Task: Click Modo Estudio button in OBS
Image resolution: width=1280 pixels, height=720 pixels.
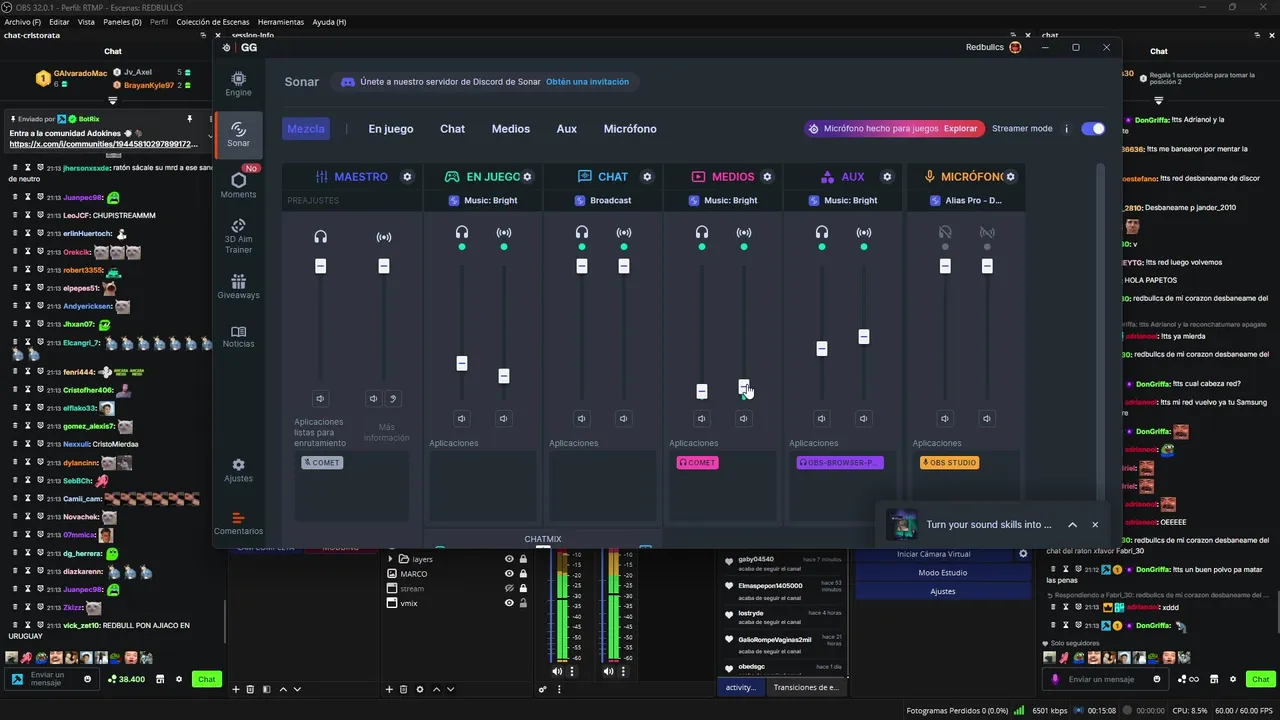Action: (943, 572)
